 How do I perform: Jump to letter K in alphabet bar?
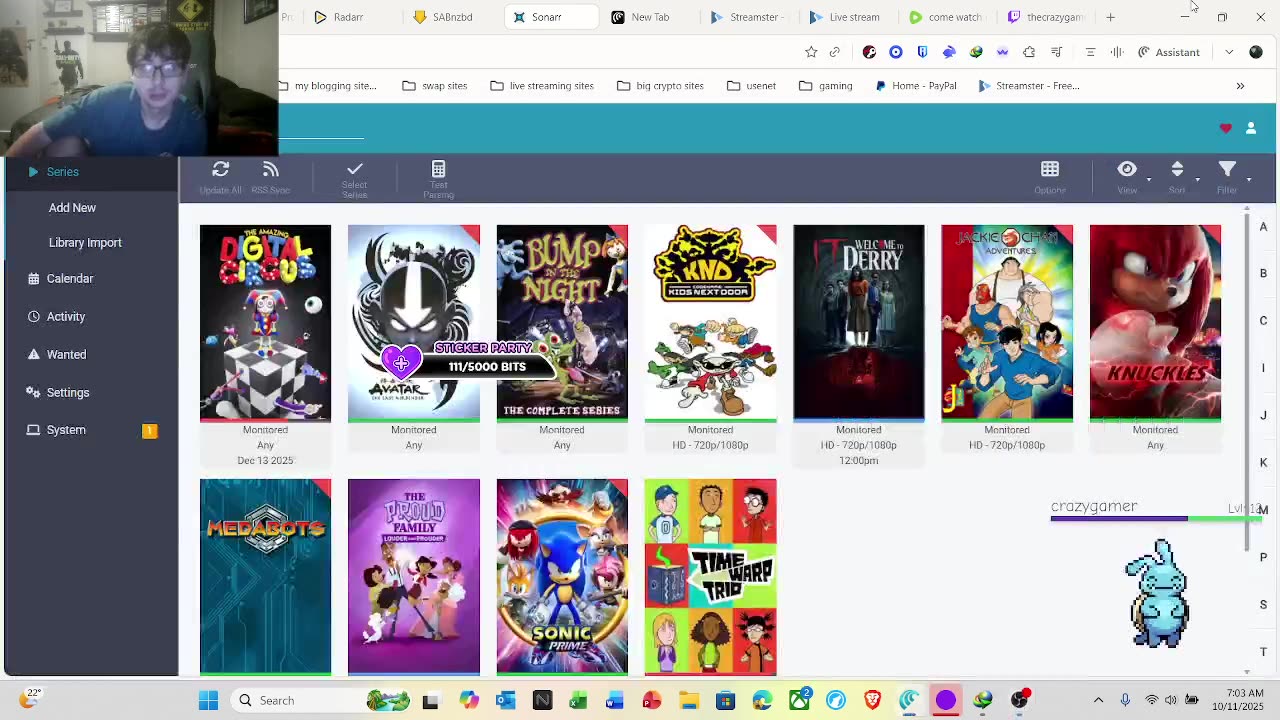[1263, 463]
